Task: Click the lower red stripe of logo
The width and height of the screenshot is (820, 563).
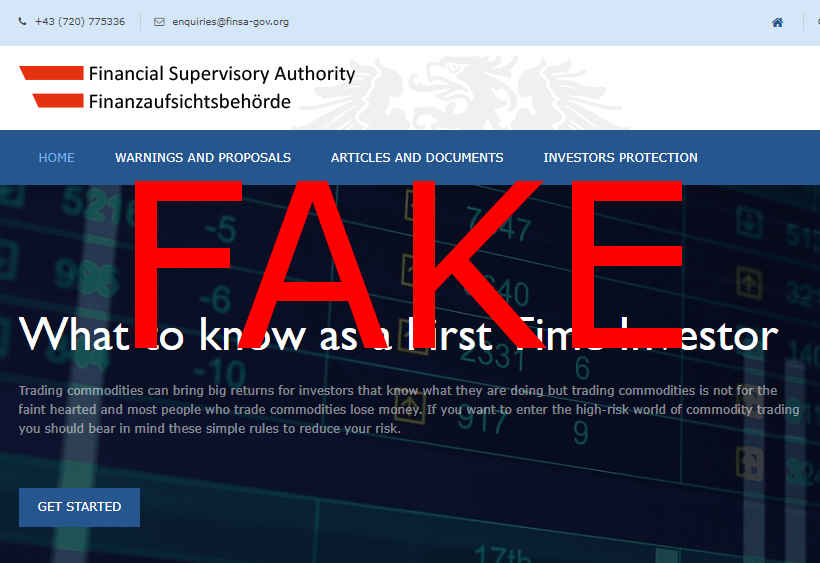Action: 58,100
